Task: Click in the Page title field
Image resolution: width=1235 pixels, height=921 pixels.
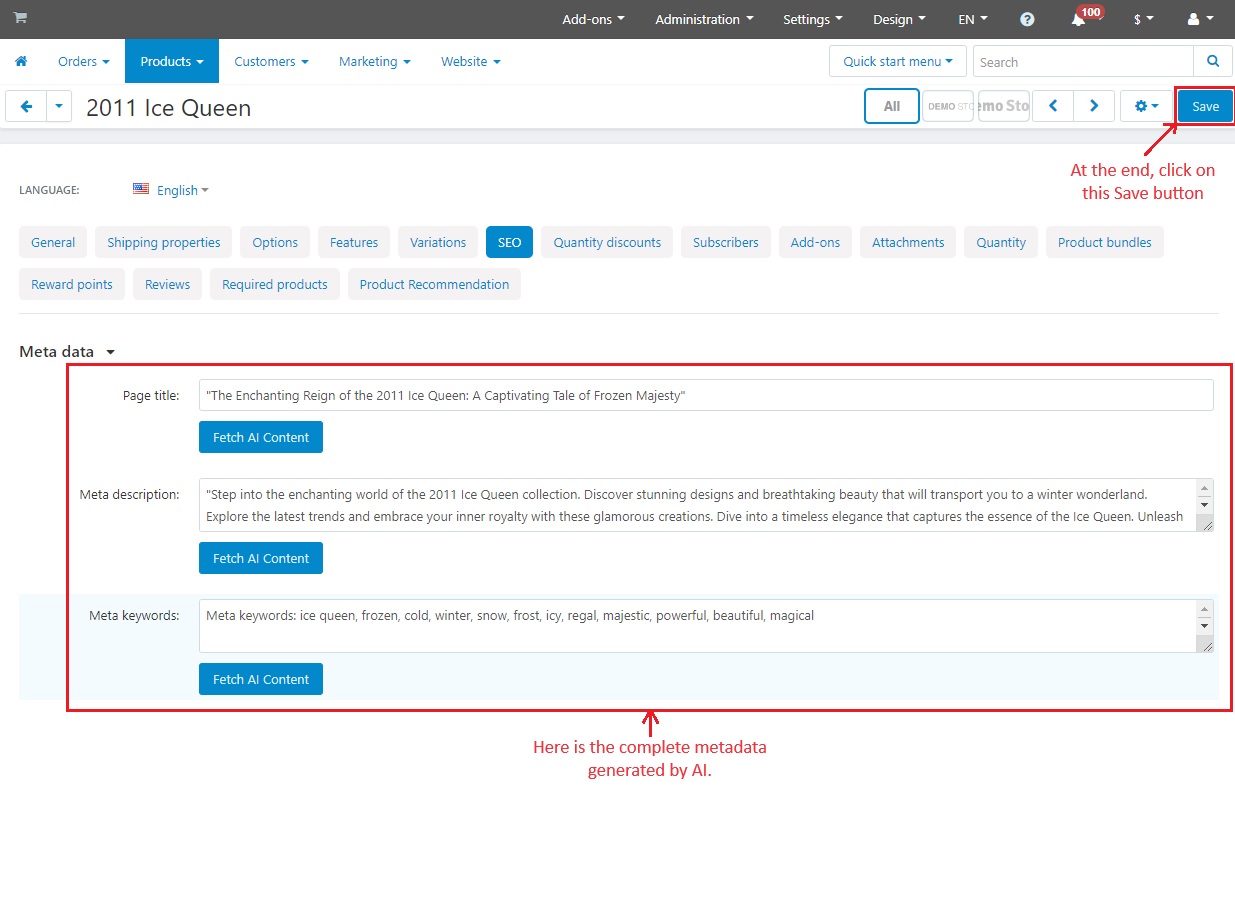Action: tap(706, 395)
